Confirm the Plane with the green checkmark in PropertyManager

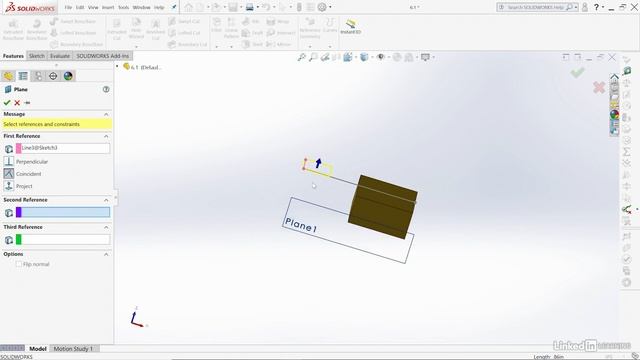(7, 103)
